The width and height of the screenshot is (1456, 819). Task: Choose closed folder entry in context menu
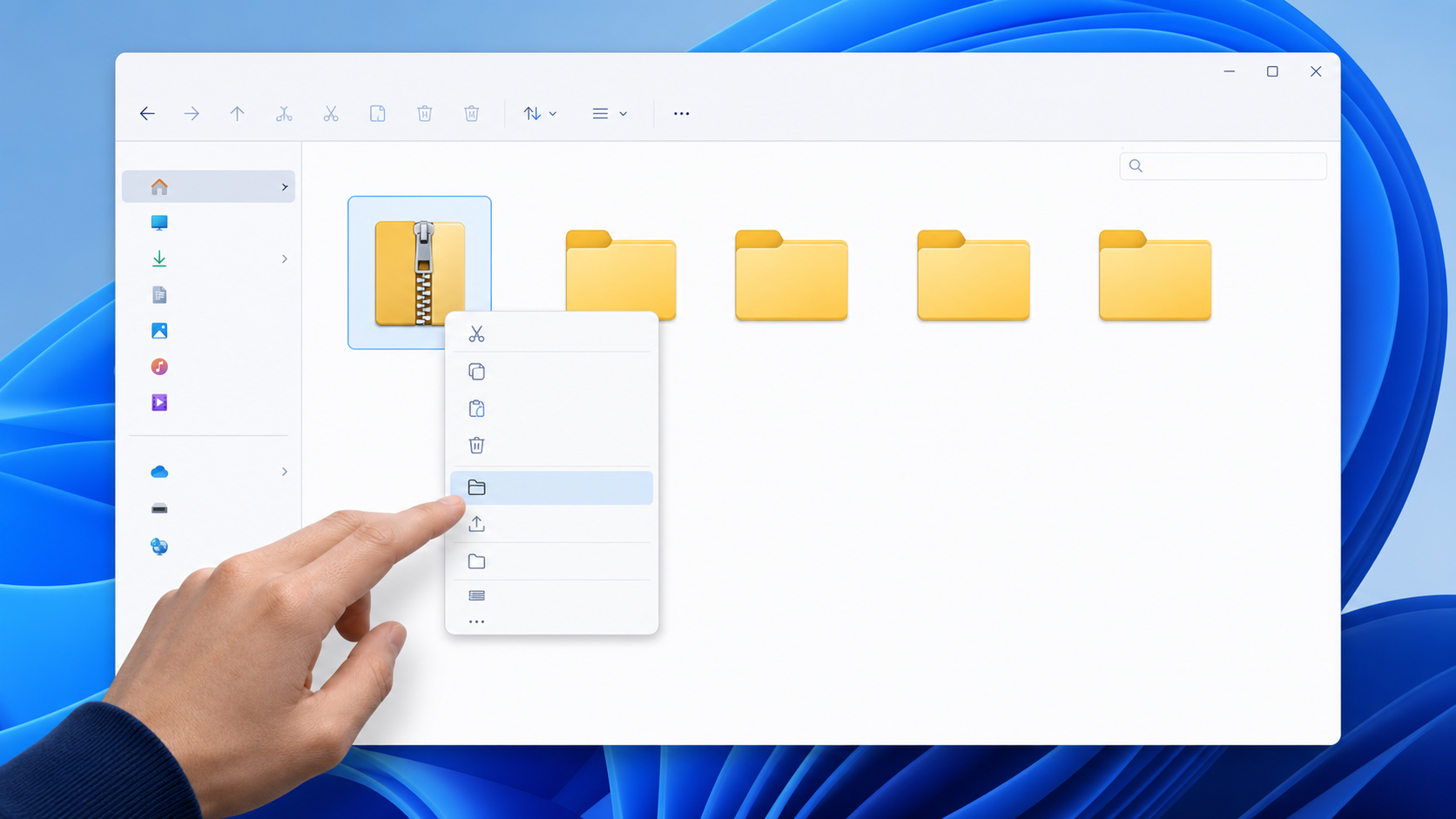pyautogui.click(x=551, y=561)
